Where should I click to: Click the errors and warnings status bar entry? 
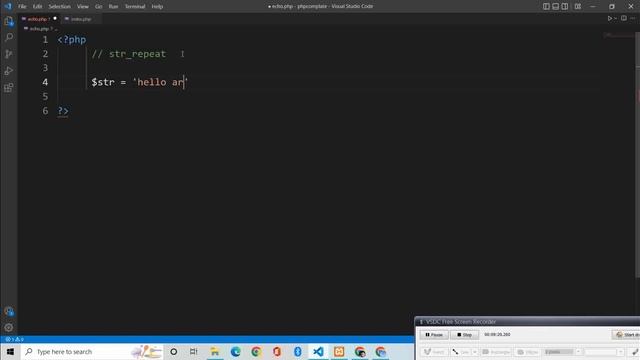pos(14,339)
